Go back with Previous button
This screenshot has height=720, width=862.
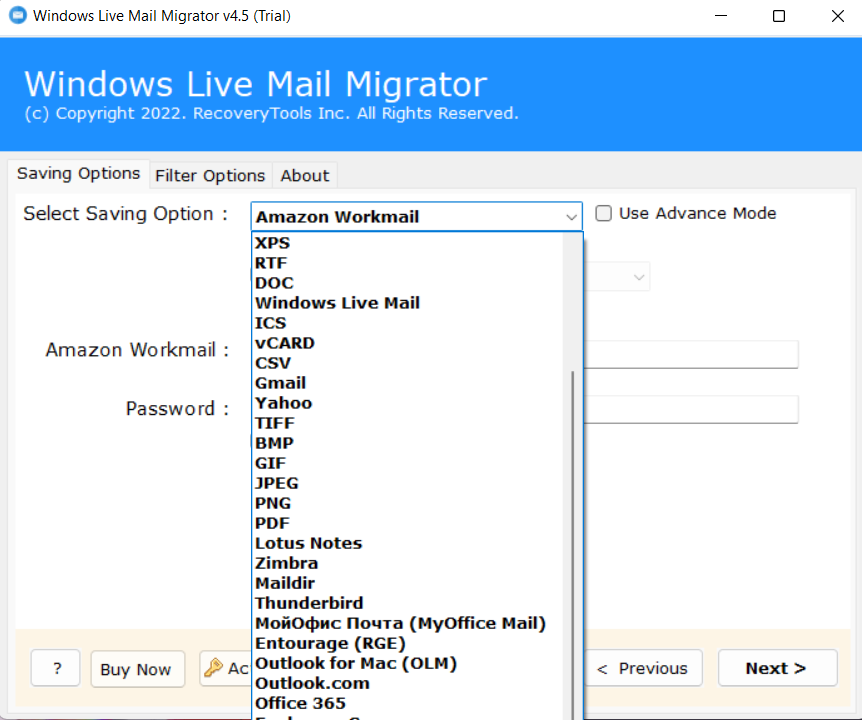coord(643,668)
